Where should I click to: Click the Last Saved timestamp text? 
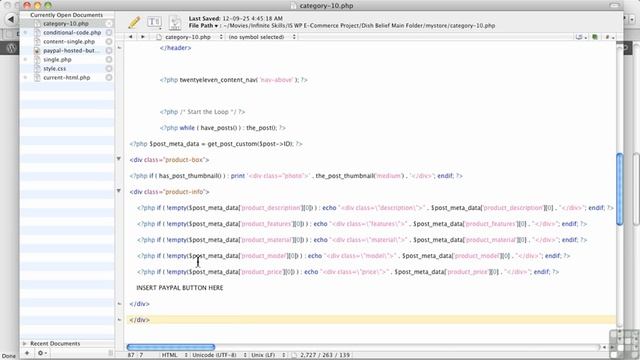(236, 18)
